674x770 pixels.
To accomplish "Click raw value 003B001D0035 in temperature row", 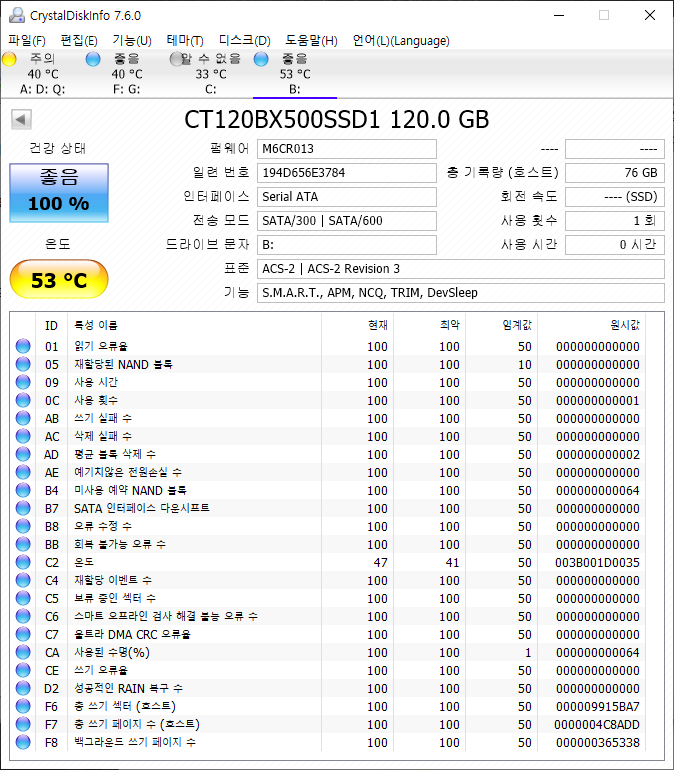I will (597, 563).
